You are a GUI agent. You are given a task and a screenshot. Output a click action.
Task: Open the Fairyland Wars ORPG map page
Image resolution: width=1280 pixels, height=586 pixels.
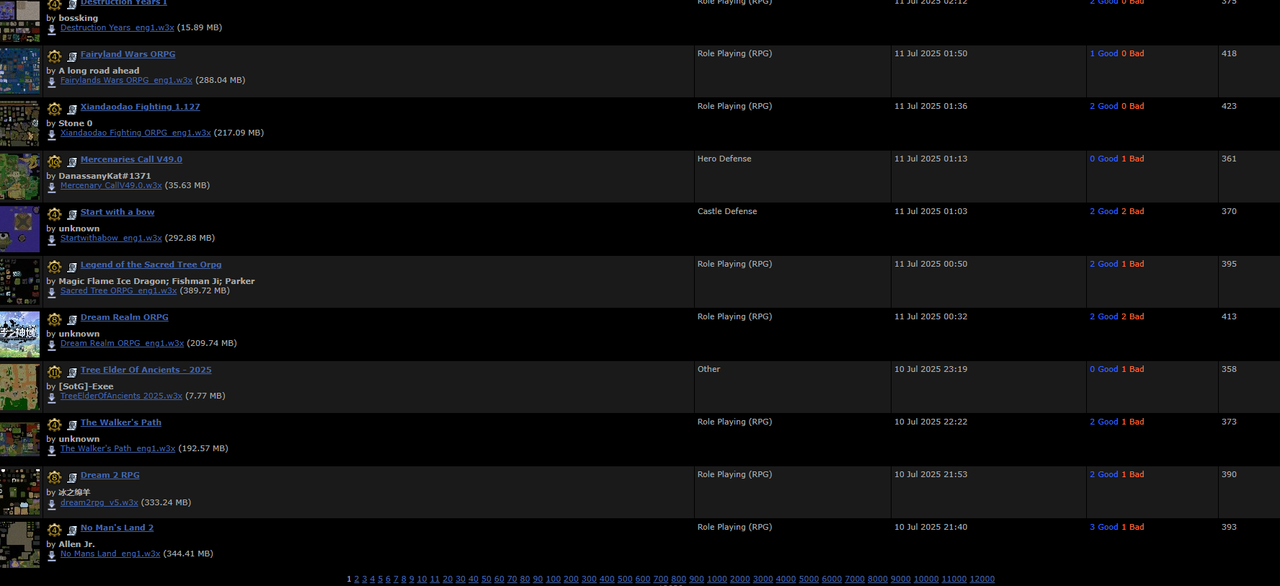click(128, 54)
